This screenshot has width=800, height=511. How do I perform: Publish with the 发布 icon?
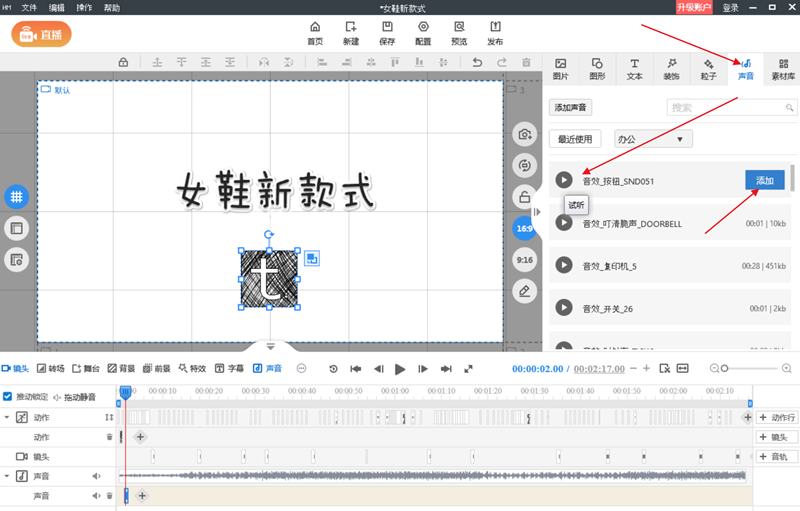pos(495,33)
